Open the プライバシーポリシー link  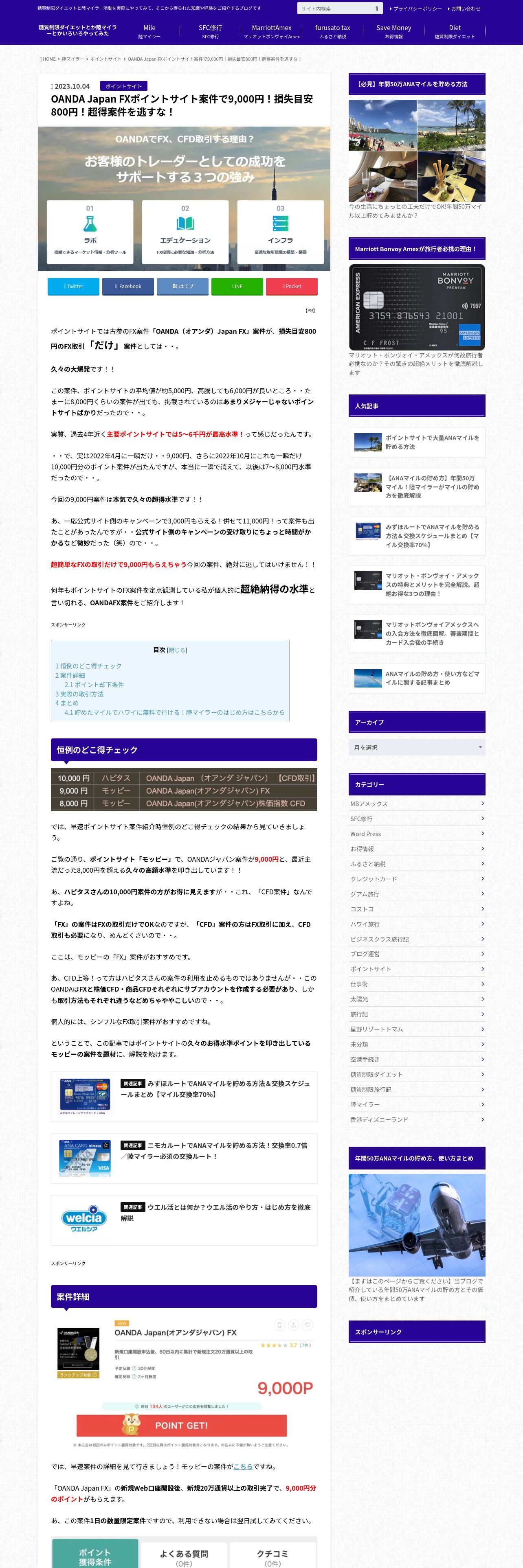[x=416, y=9]
